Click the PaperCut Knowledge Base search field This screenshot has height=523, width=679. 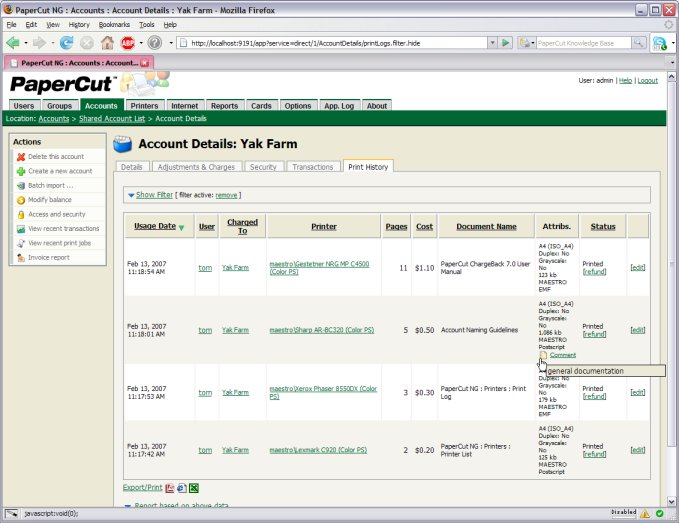tap(583, 43)
